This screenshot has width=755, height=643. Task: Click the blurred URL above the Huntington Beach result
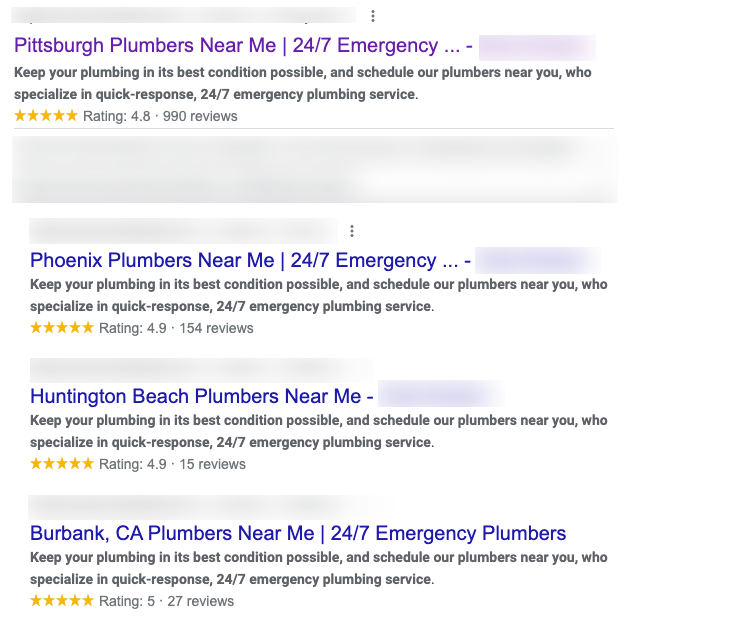point(200,369)
